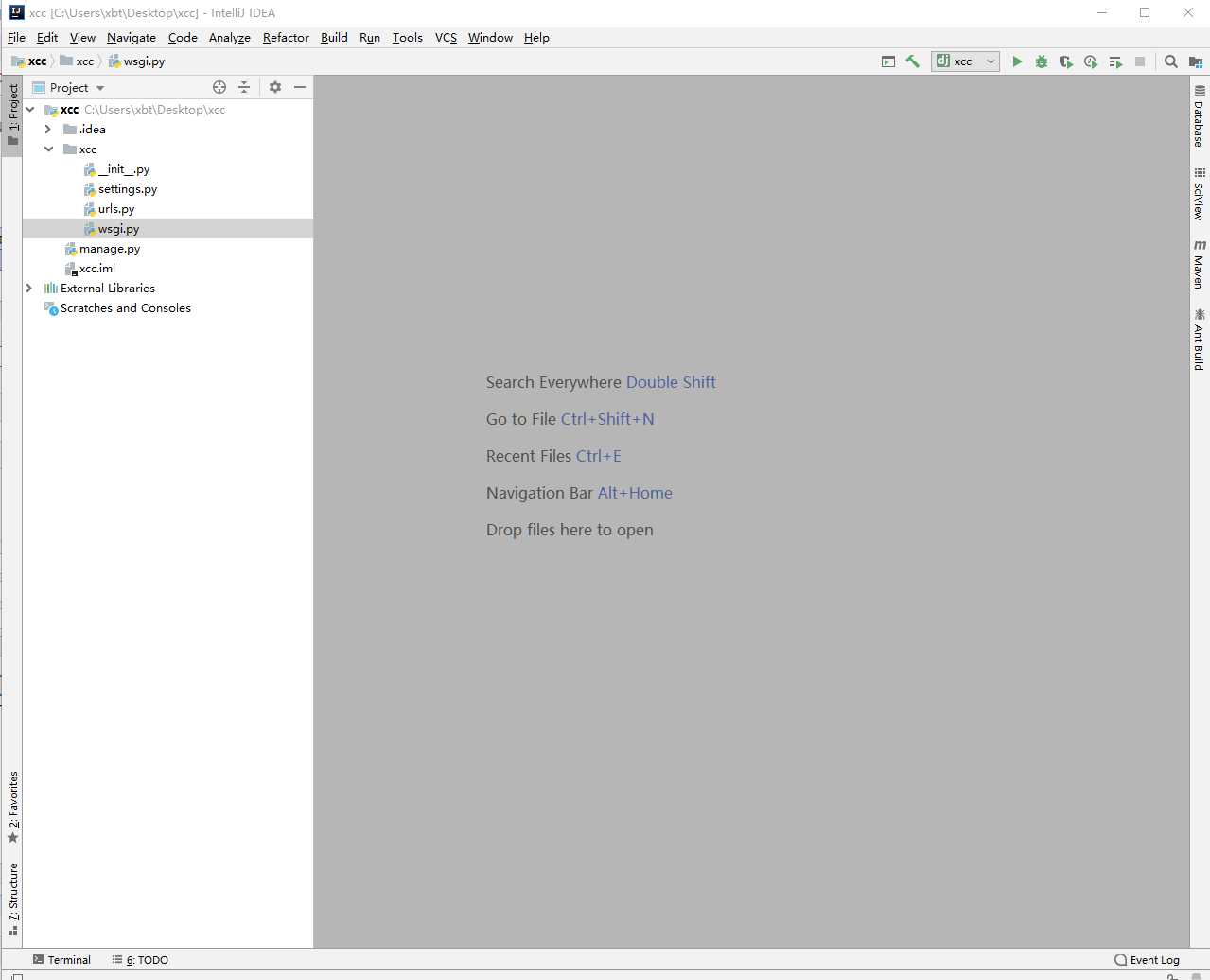Click xcc root breadcrumb in navigation bar
The image size is (1210, 980).
[28, 61]
